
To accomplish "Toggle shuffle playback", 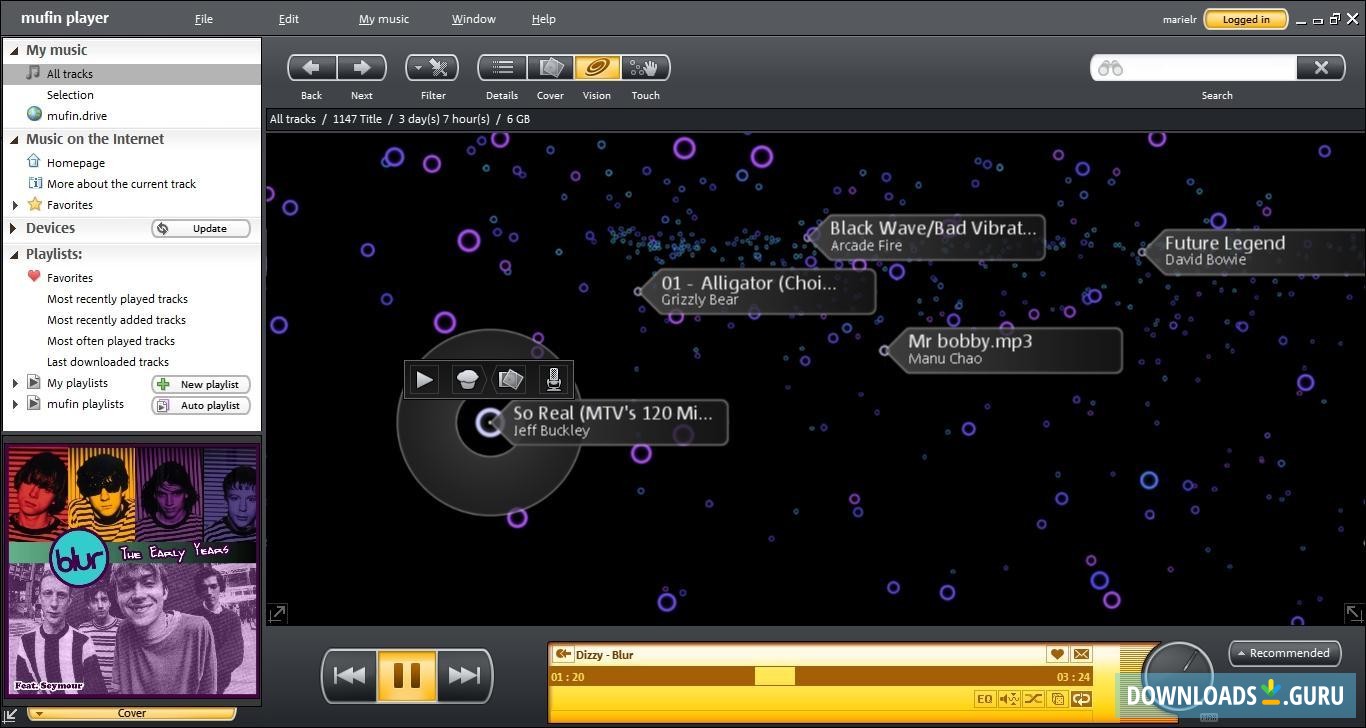I will pyautogui.click(x=1033, y=699).
